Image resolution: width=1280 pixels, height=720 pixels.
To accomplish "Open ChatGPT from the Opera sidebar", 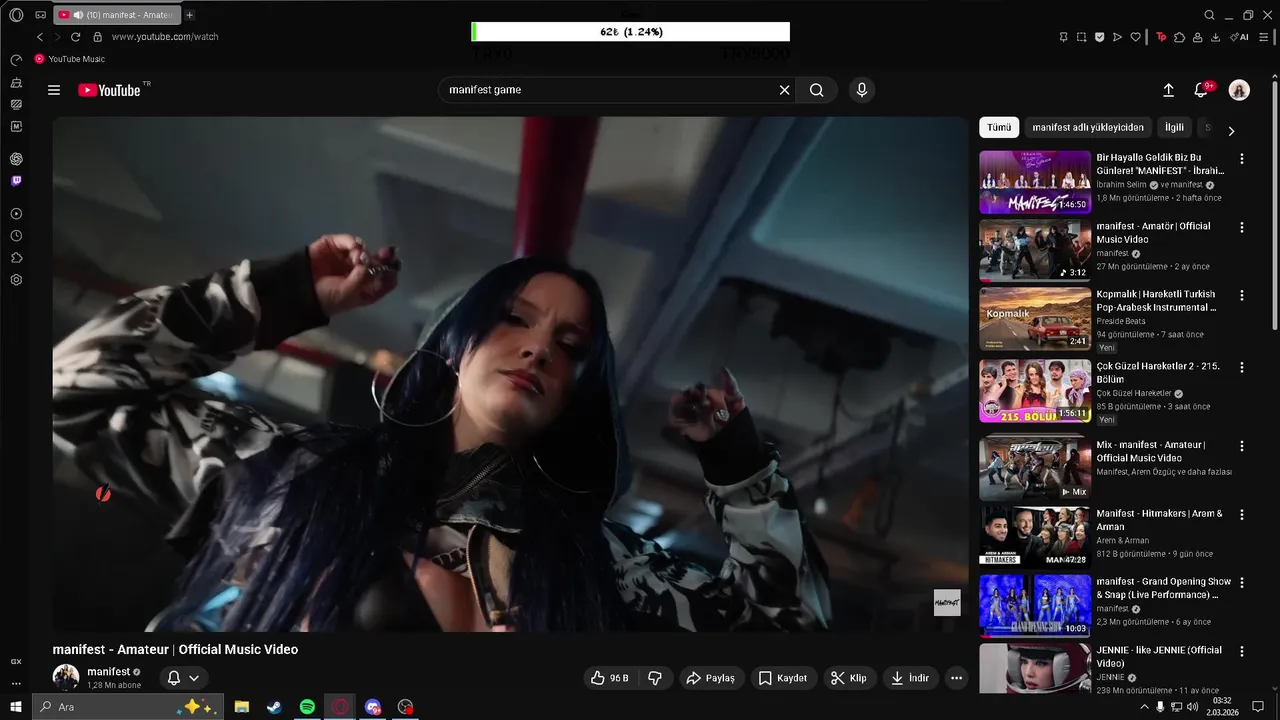I will tap(16, 159).
